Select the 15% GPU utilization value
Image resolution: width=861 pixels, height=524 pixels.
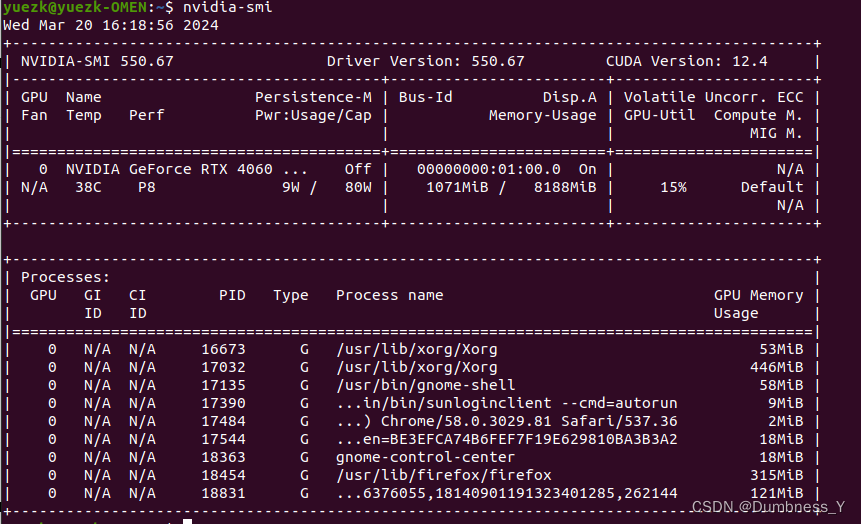point(673,187)
